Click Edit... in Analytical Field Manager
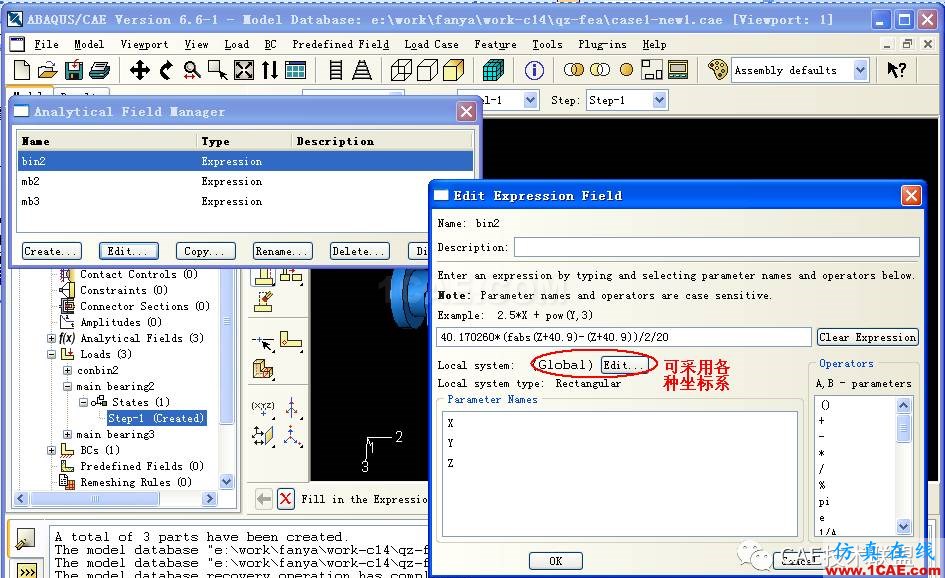945x578 pixels. pyautogui.click(x=128, y=251)
